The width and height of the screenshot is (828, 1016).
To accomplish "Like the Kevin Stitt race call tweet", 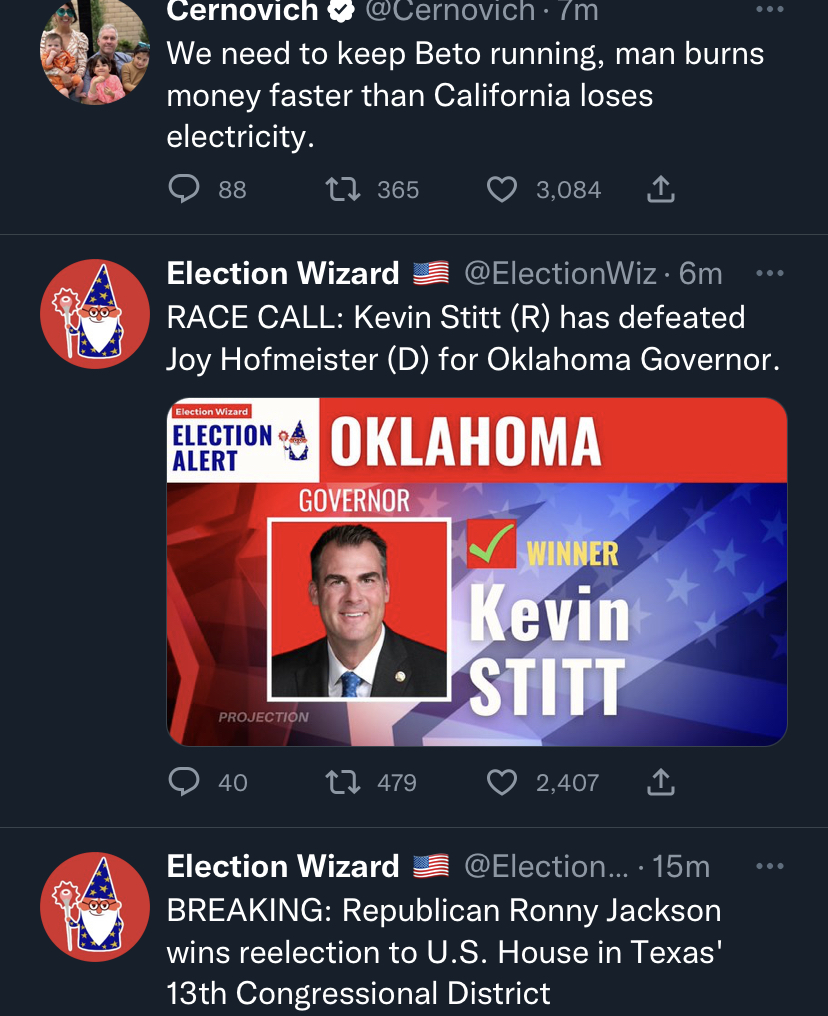I will click(x=501, y=782).
